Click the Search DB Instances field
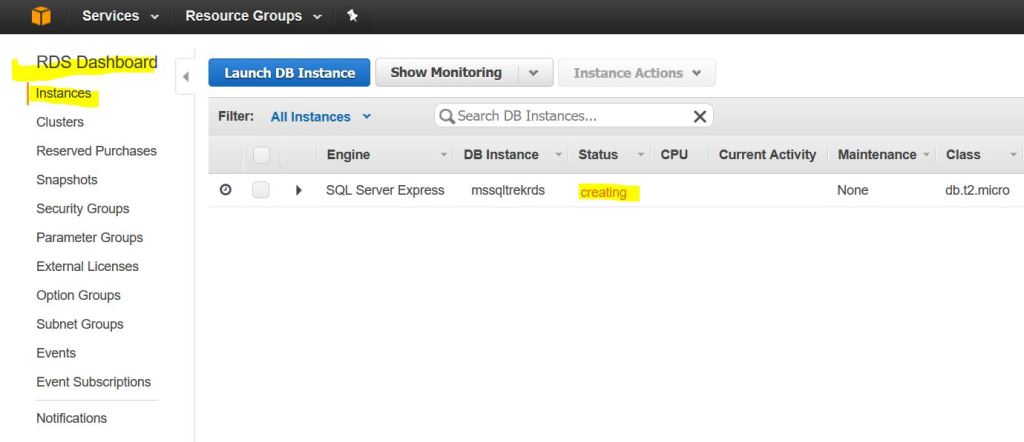 click(570, 117)
